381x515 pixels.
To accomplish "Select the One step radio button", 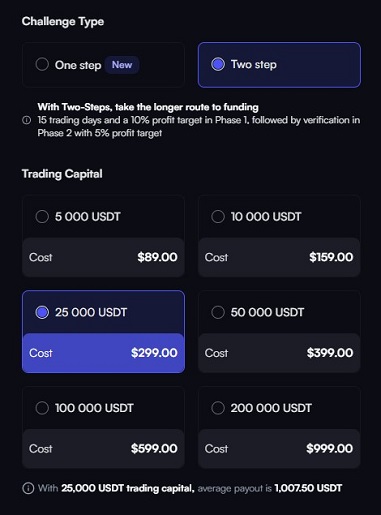I will click(42, 65).
